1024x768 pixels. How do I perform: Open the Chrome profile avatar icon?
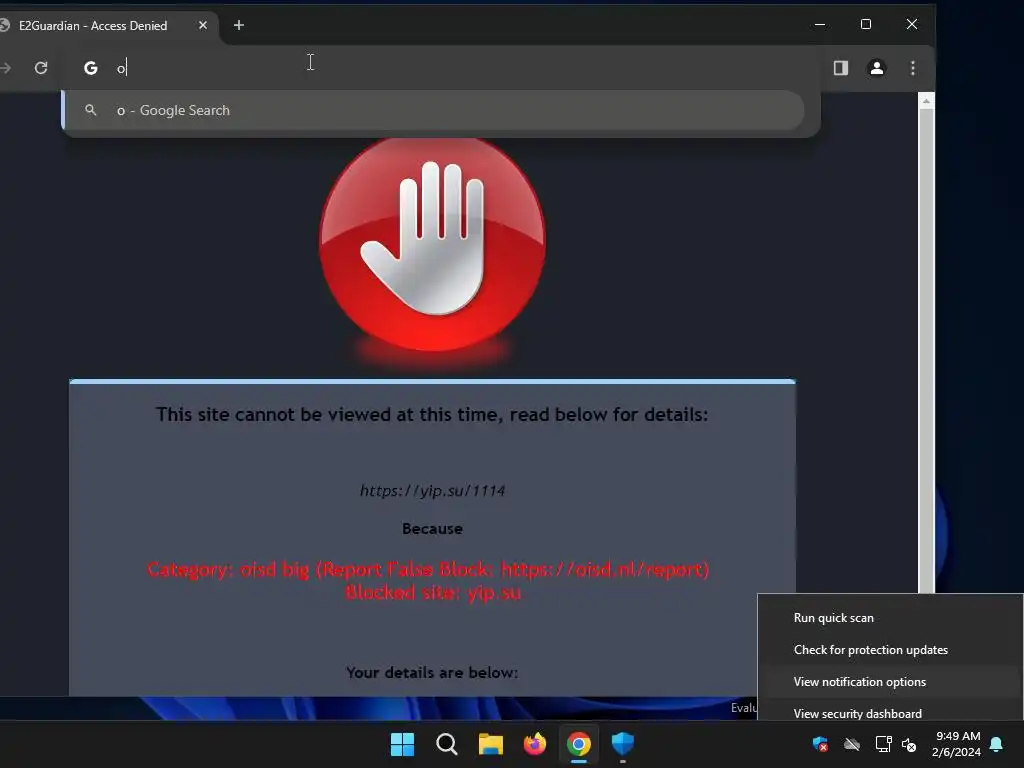coord(876,68)
